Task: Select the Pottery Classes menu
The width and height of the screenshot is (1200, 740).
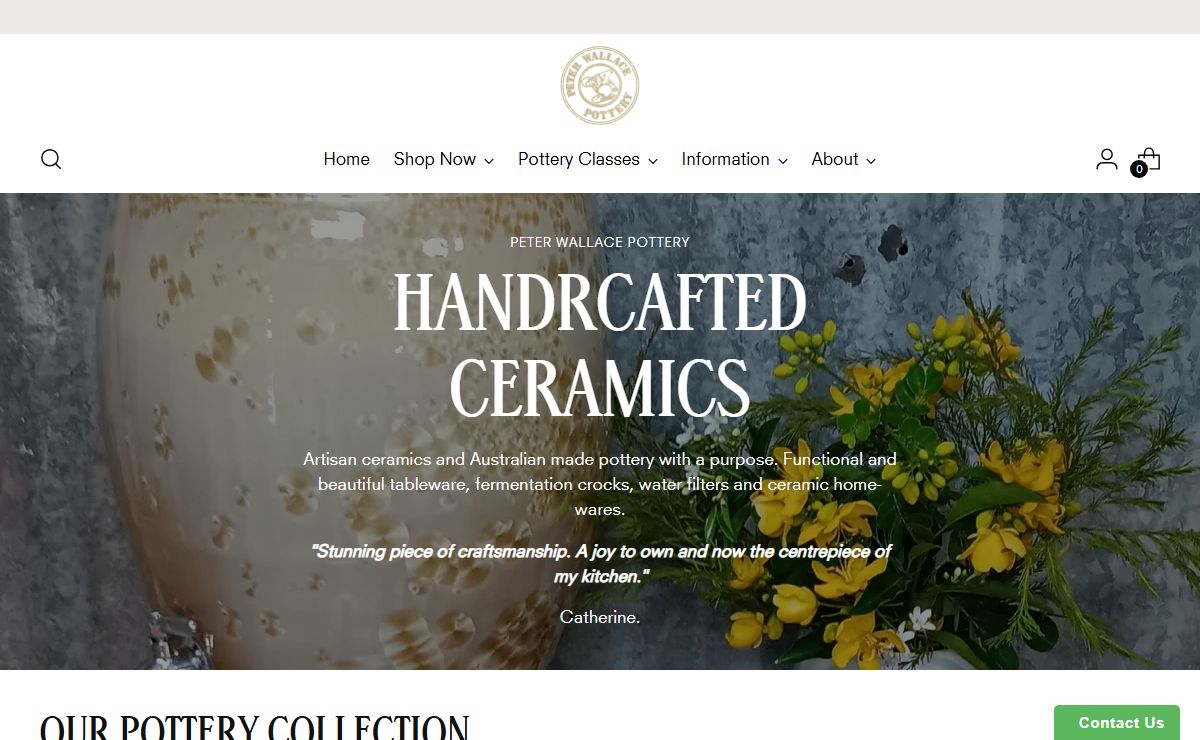Action: coord(579,159)
